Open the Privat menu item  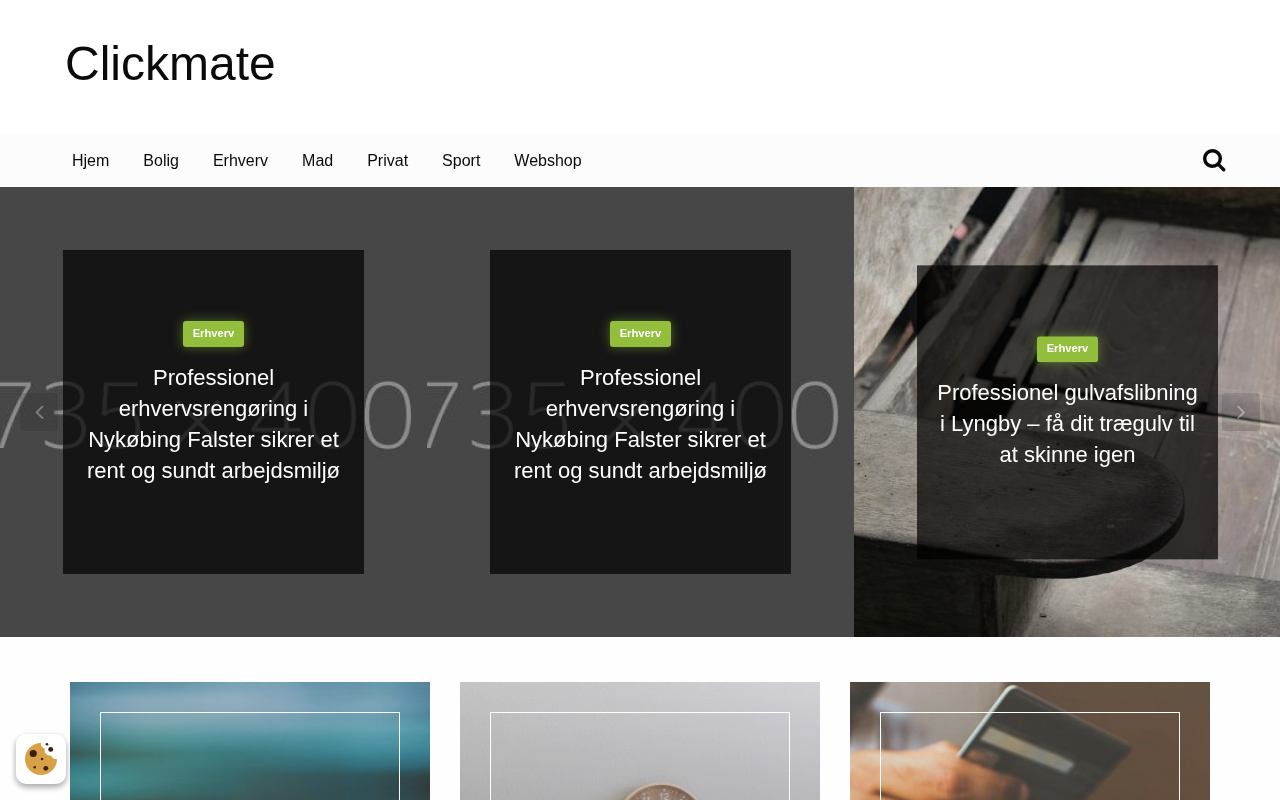coord(387,161)
